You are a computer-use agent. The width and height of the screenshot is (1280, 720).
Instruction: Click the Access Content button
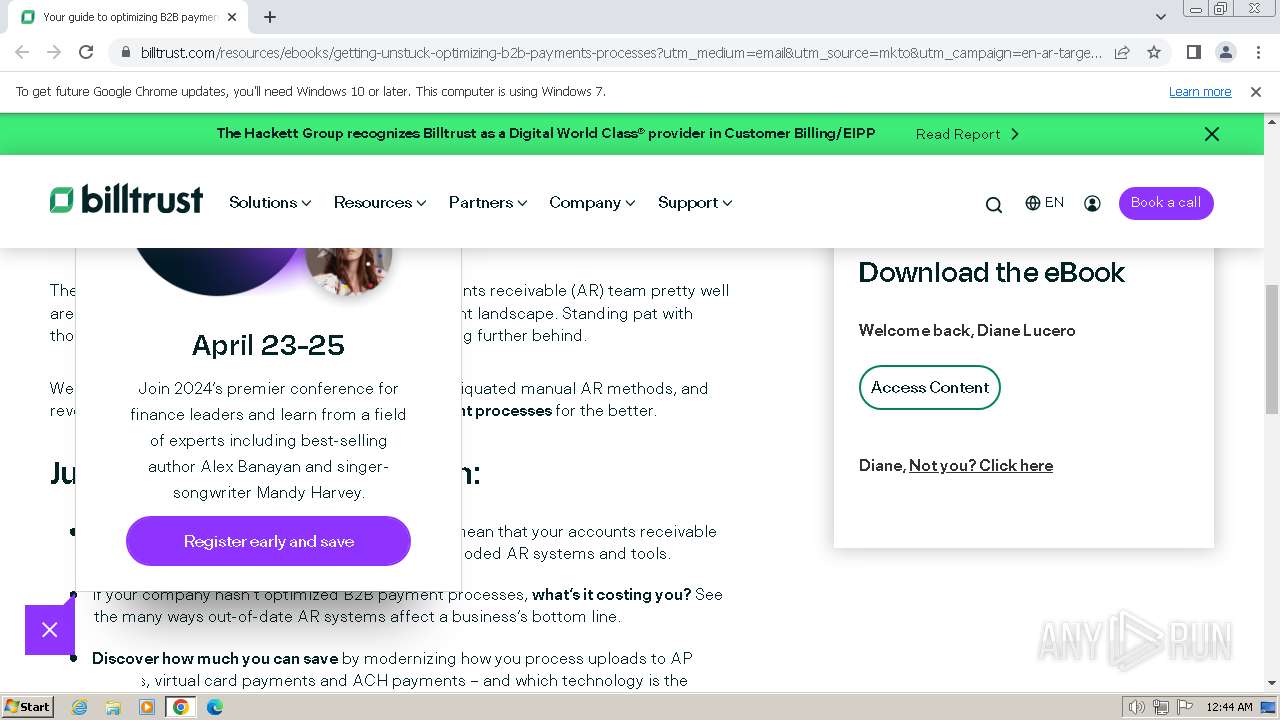coord(930,388)
